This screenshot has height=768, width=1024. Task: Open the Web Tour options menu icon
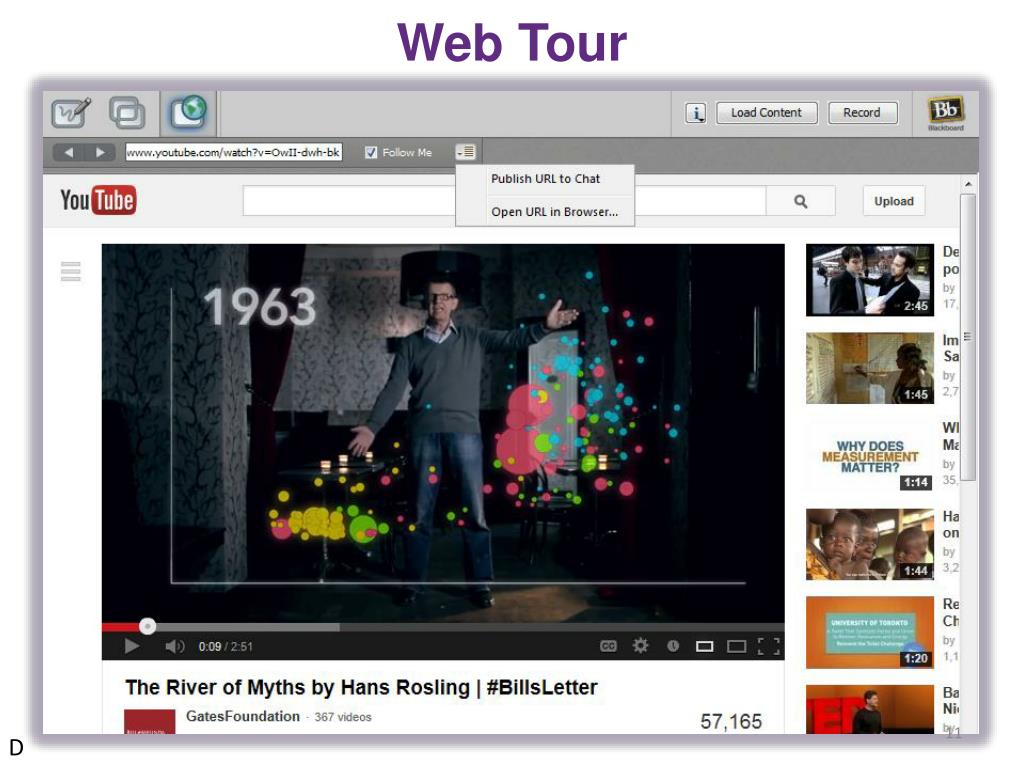point(466,152)
